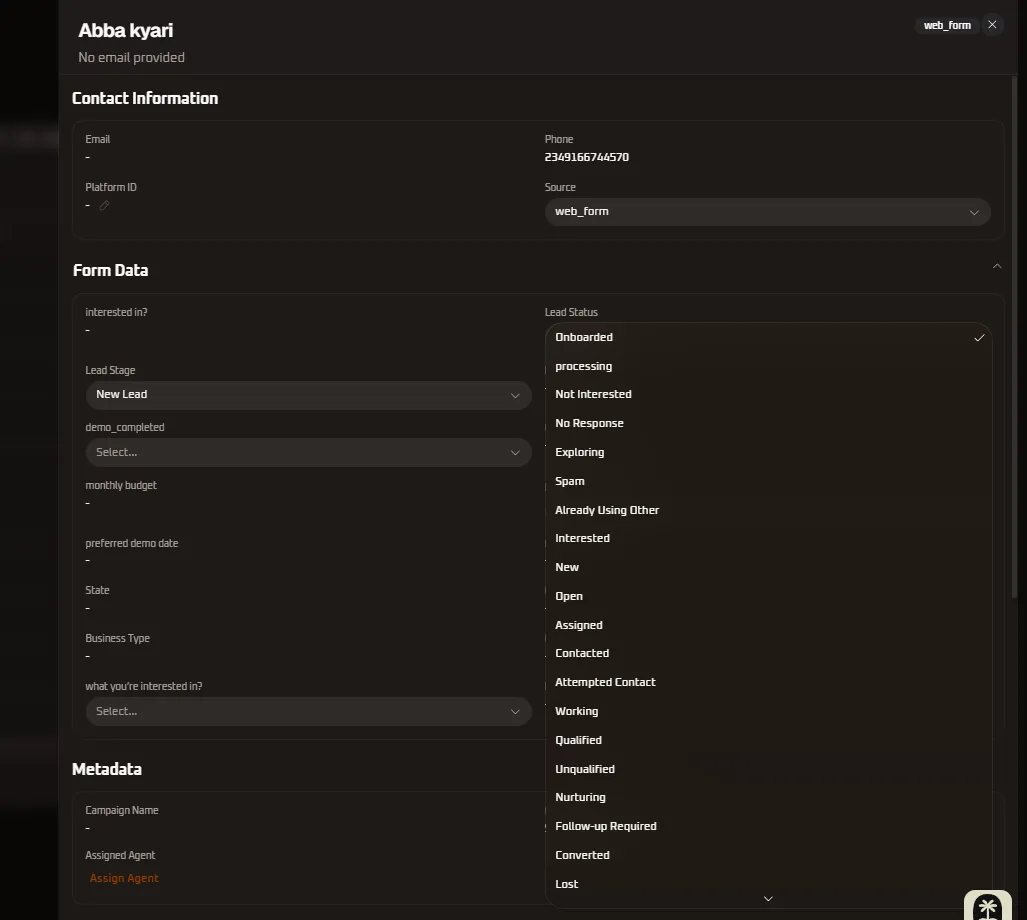Click the Metadata section heading
Screen dimensions: 1027x920
pyautogui.click(x=107, y=769)
